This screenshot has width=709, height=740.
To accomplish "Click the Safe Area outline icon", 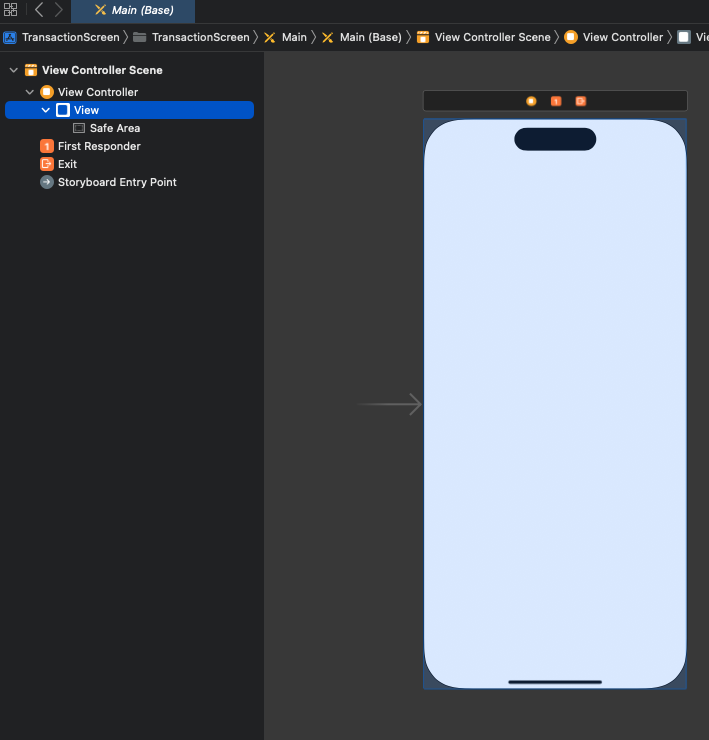I will (x=79, y=128).
